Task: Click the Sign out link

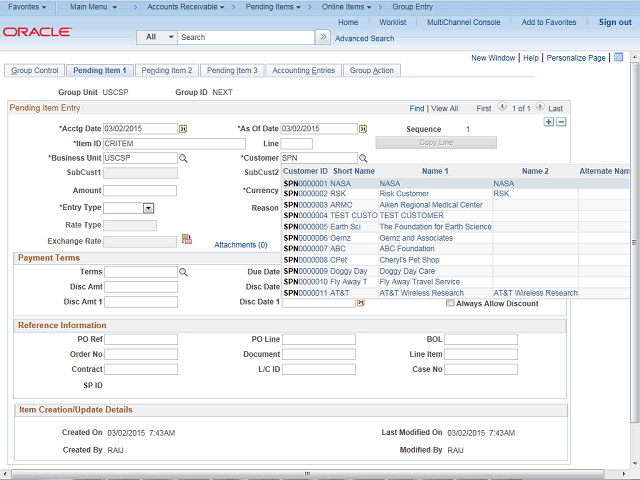Action: (x=615, y=22)
